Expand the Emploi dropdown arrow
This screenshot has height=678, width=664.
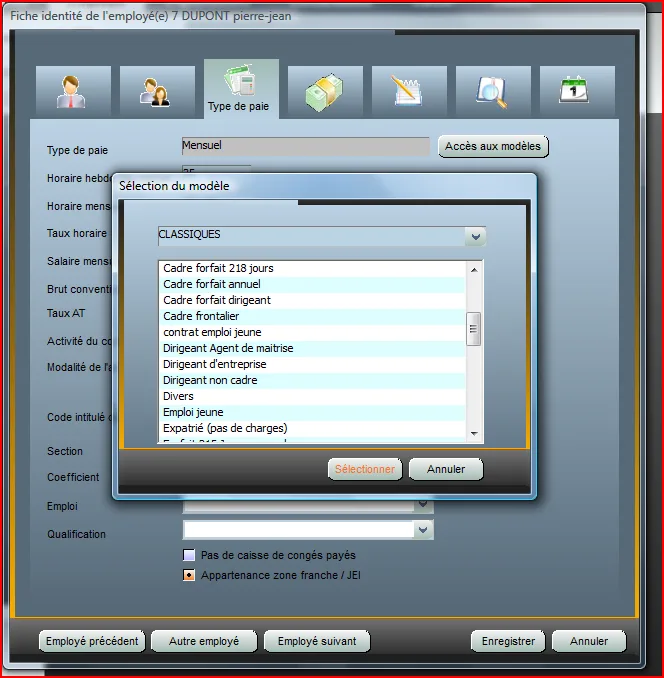pos(423,504)
